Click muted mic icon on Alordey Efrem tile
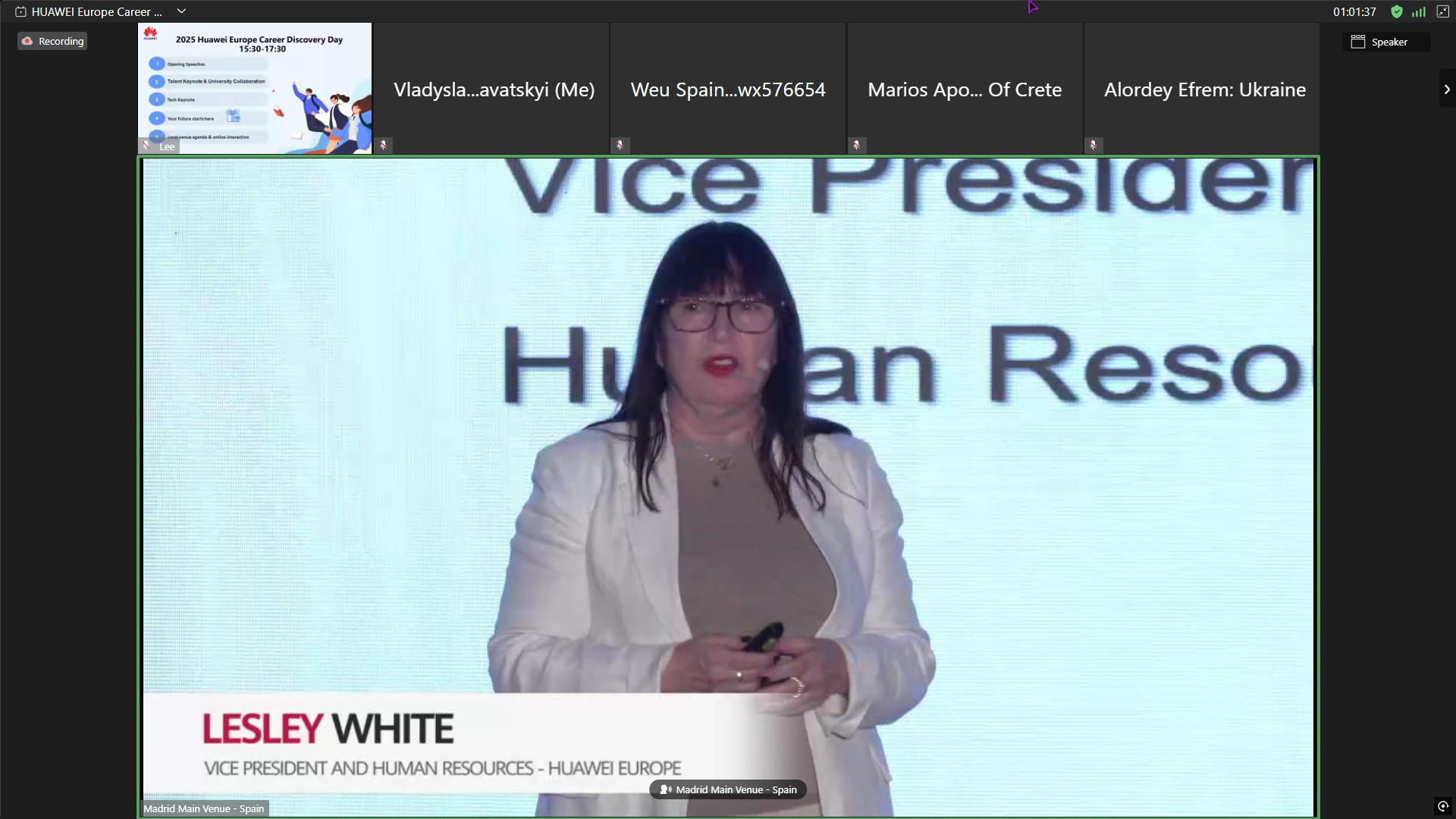This screenshot has height=819, width=1456. (1094, 145)
